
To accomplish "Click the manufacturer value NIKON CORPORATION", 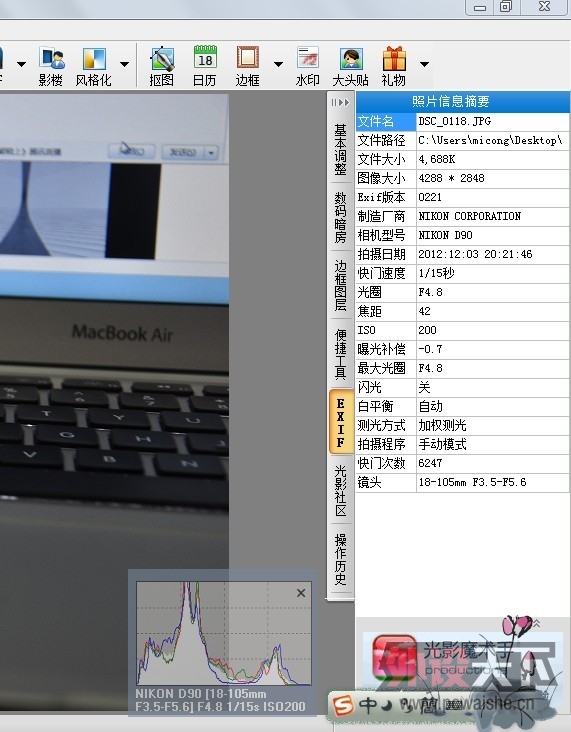I will tap(470, 217).
